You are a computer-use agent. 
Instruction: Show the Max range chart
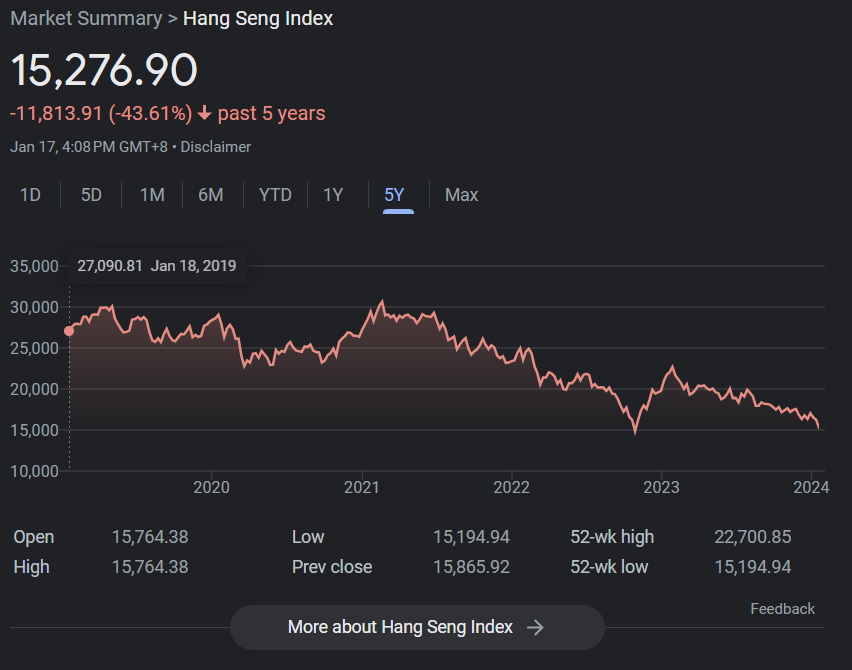(x=461, y=195)
